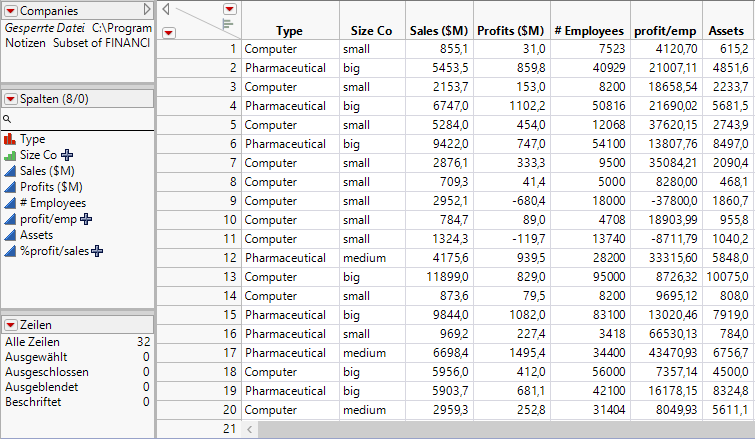Click the Size Co cell in row 12
Screen dimensions: 755x439
(x=372, y=258)
